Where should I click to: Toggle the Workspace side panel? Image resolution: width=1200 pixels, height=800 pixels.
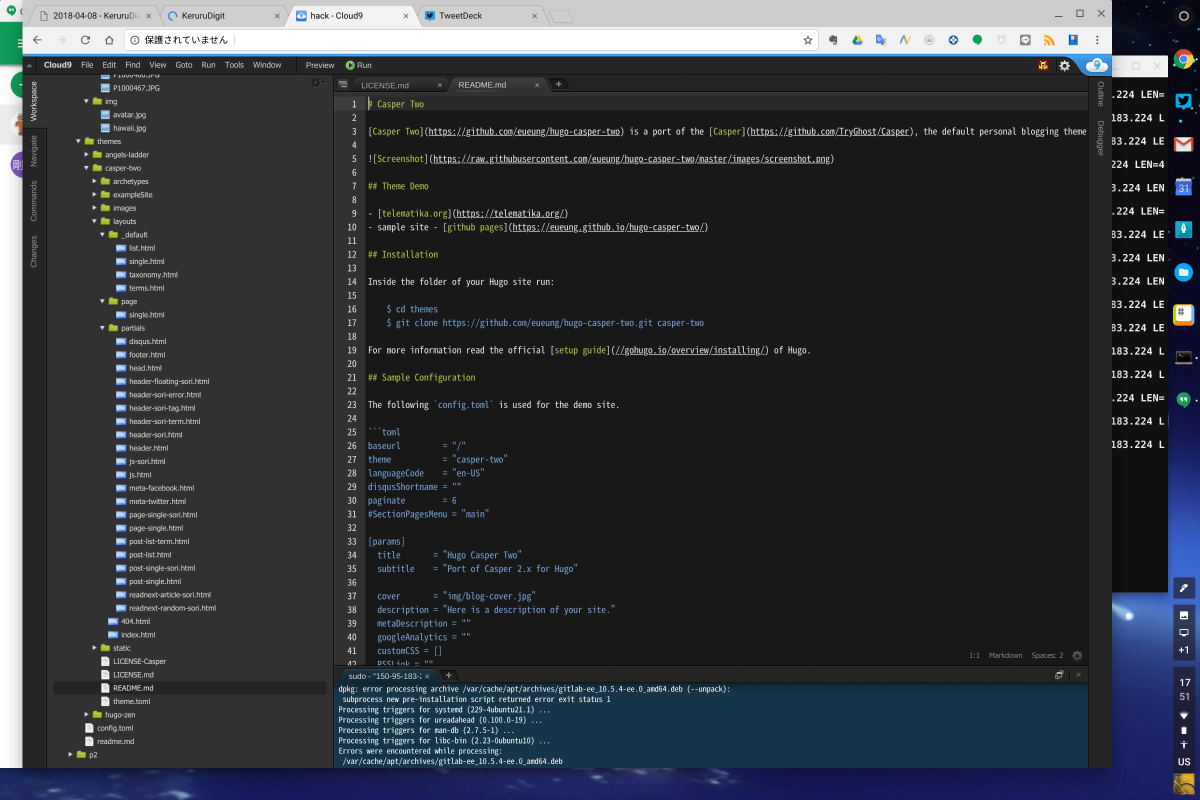coord(33,101)
